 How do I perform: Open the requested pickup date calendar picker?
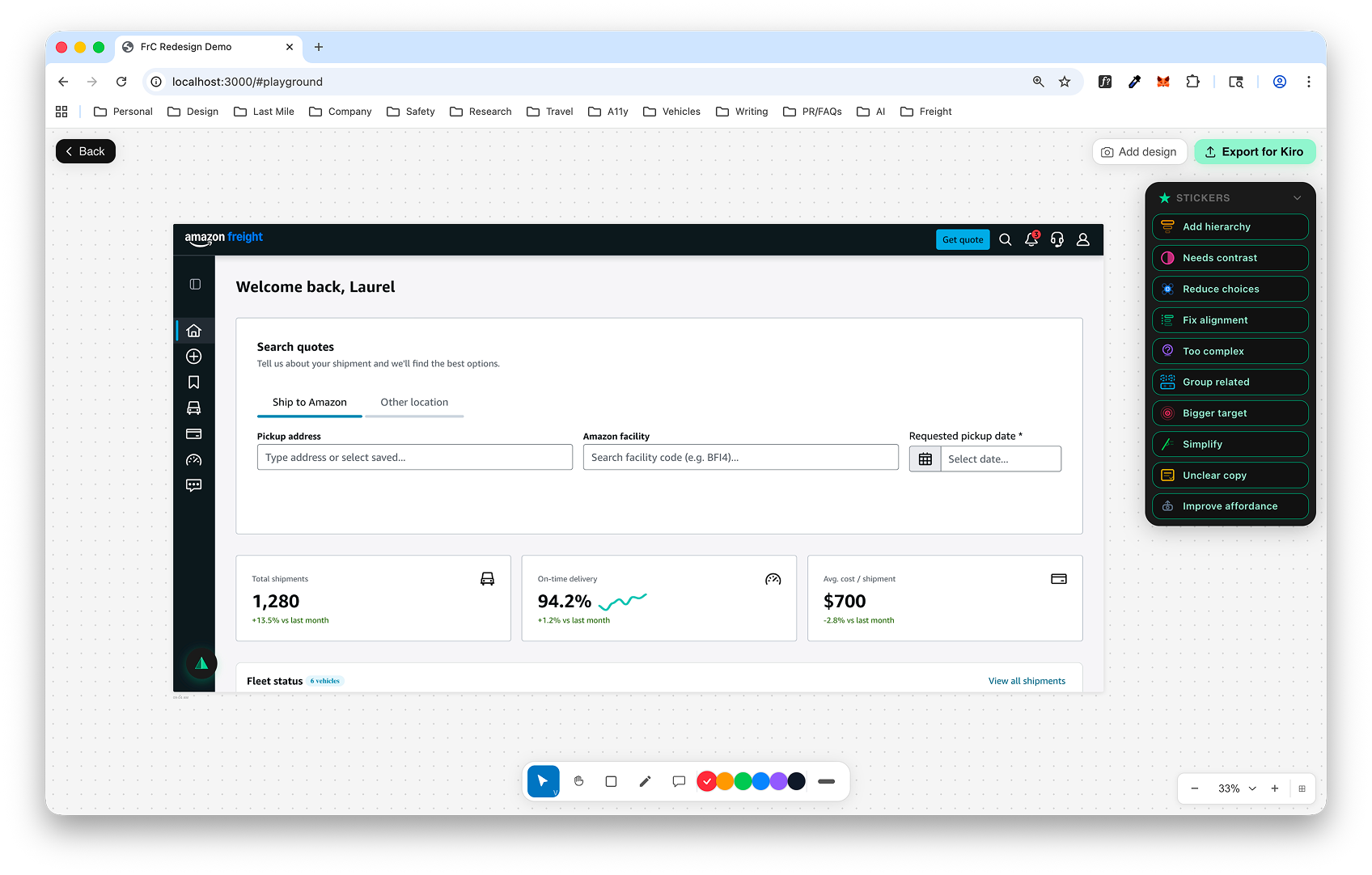coord(924,459)
